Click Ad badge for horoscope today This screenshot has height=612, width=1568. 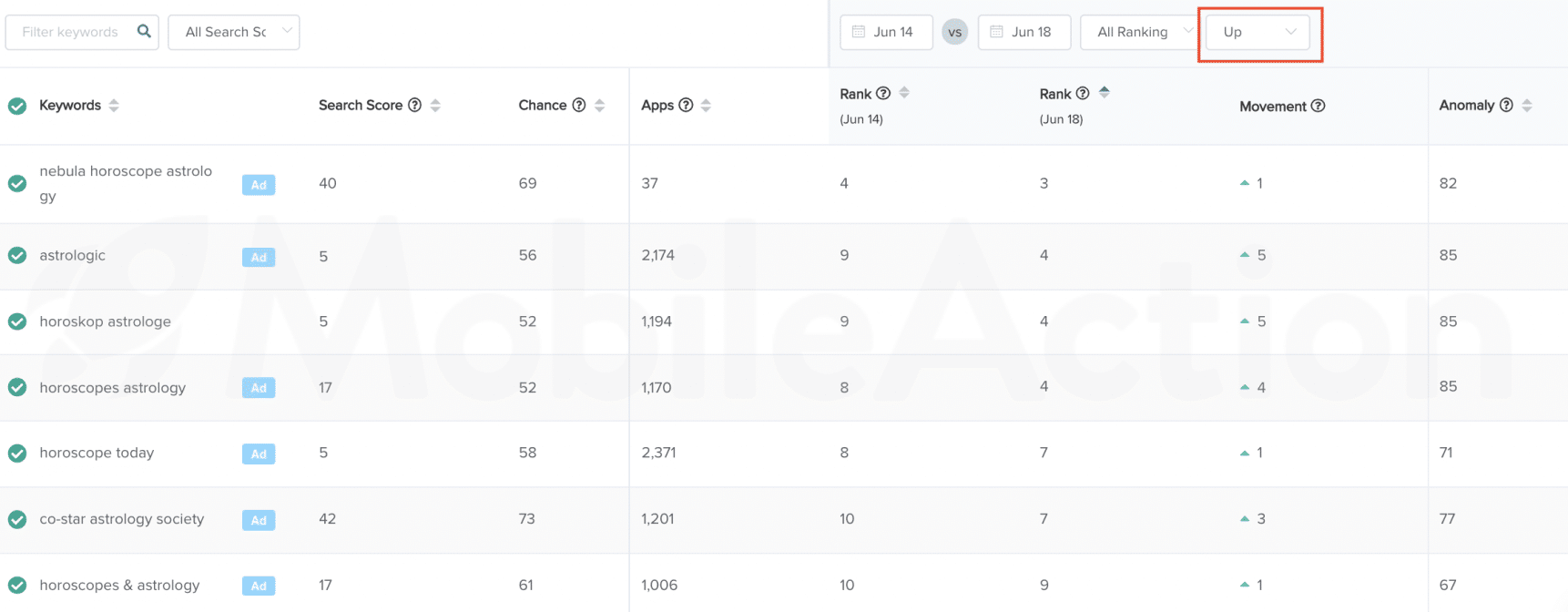pos(259,454)
